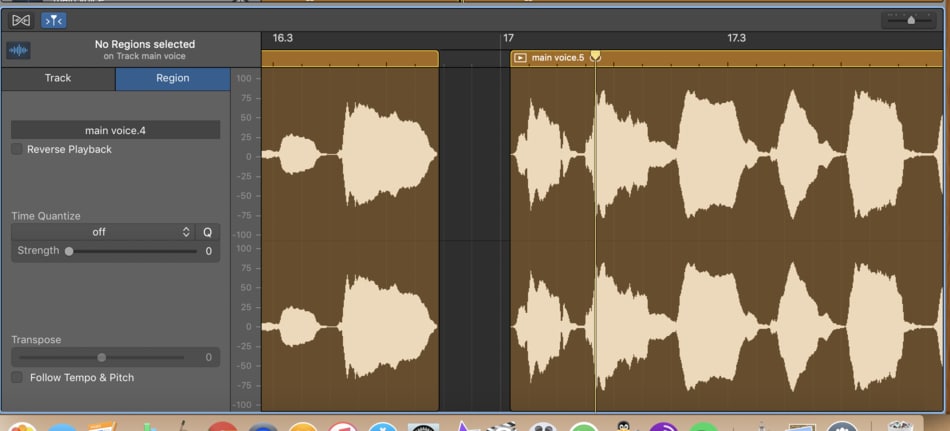Enable the Reverse Playback checkbox
950x431 pixels.
coord(17,149)
